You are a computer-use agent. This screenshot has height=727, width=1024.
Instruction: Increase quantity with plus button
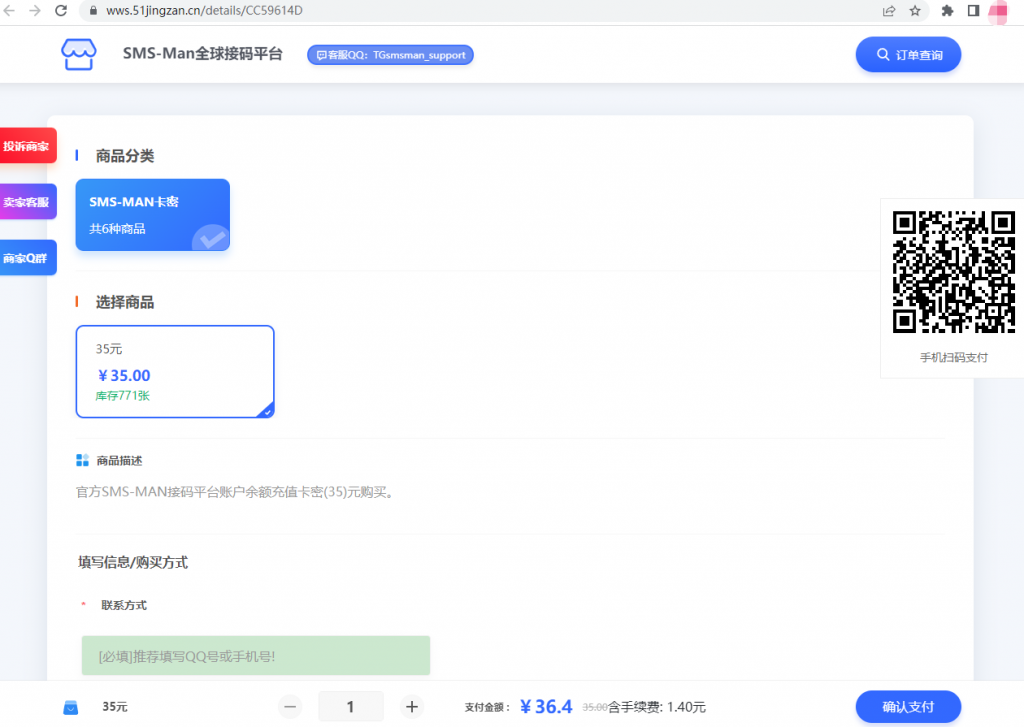point(411,707)
